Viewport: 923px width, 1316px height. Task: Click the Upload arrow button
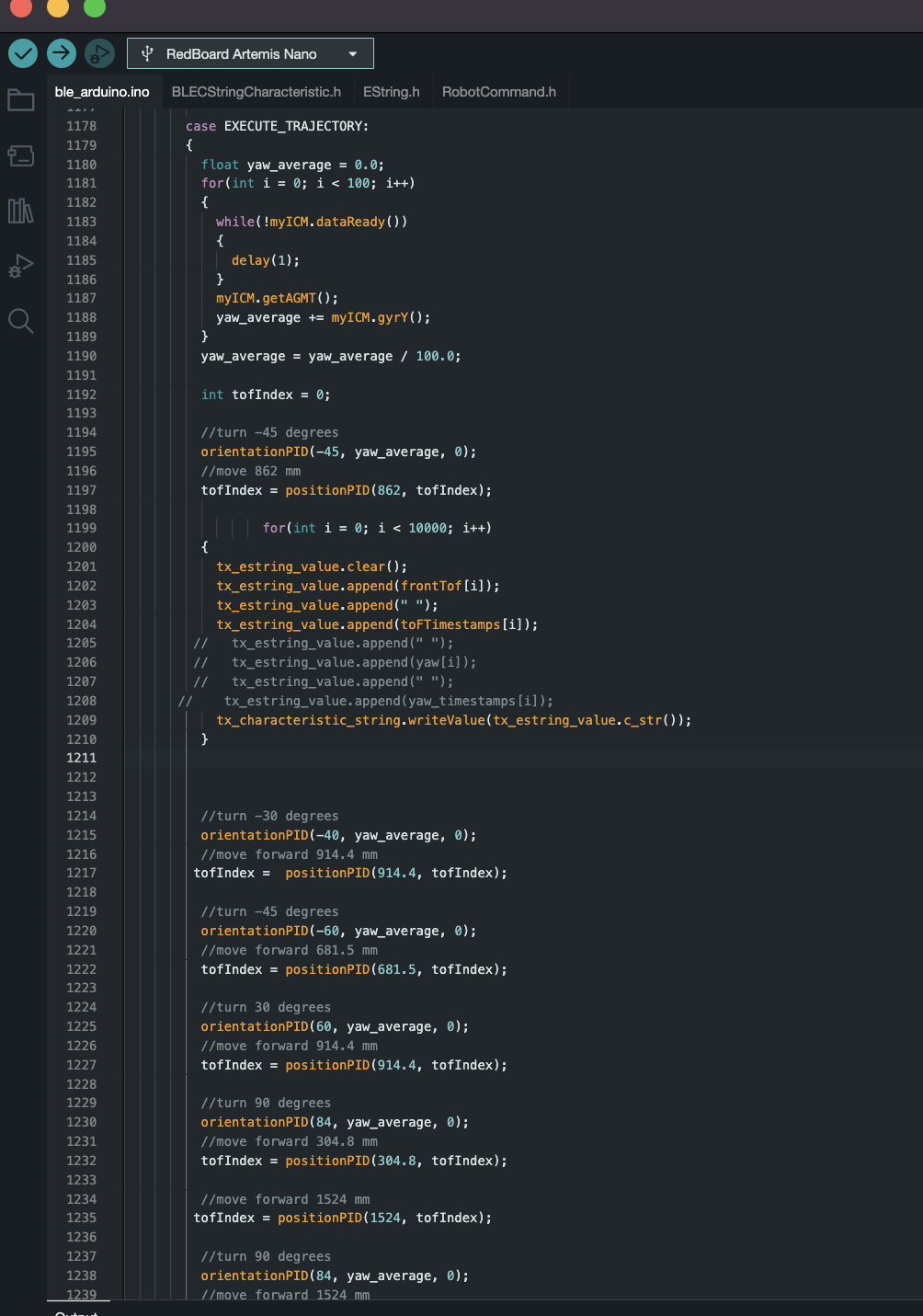tap(62, 53)
